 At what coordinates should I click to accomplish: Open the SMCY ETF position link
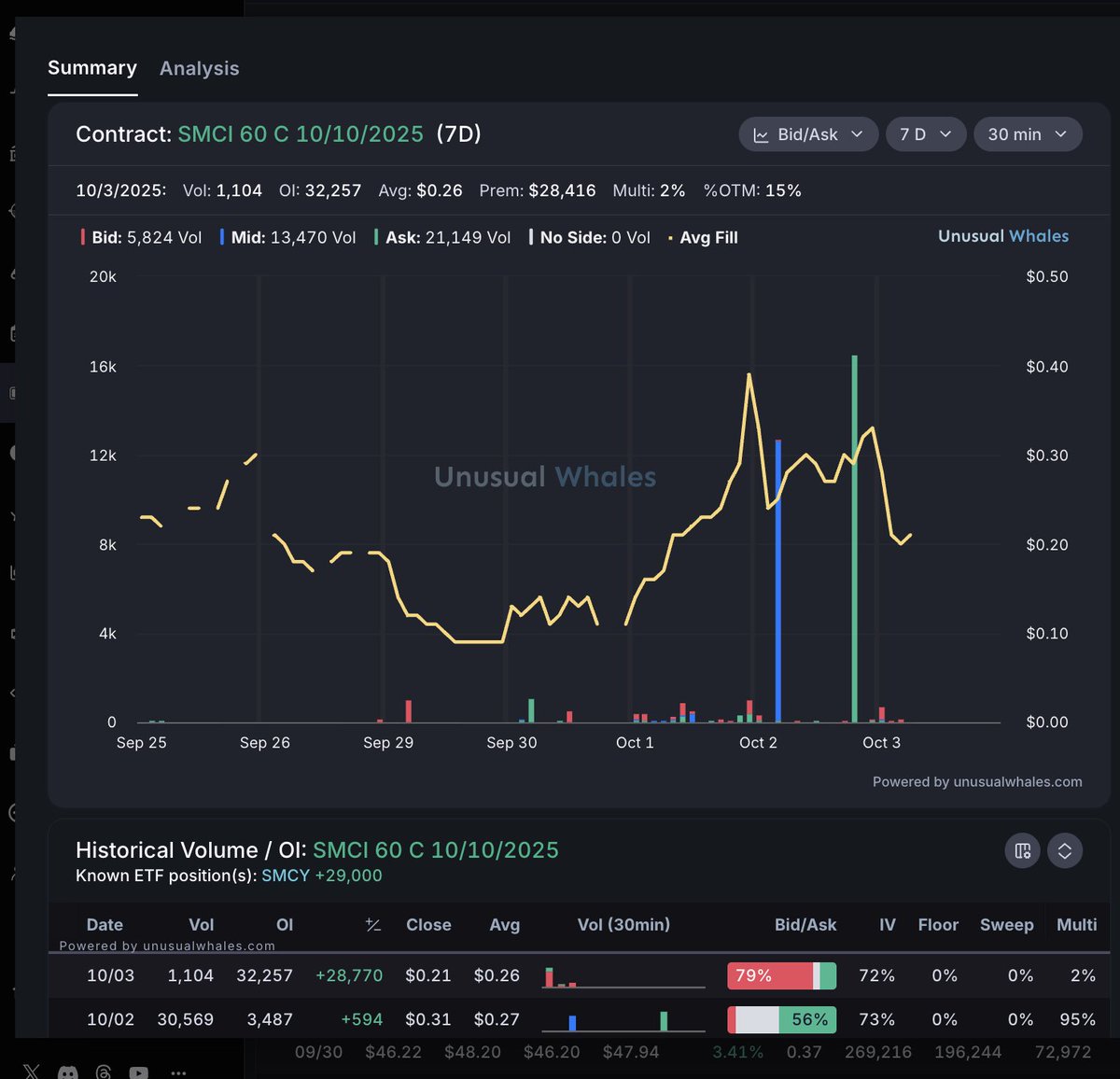click(x=286, y=876)
